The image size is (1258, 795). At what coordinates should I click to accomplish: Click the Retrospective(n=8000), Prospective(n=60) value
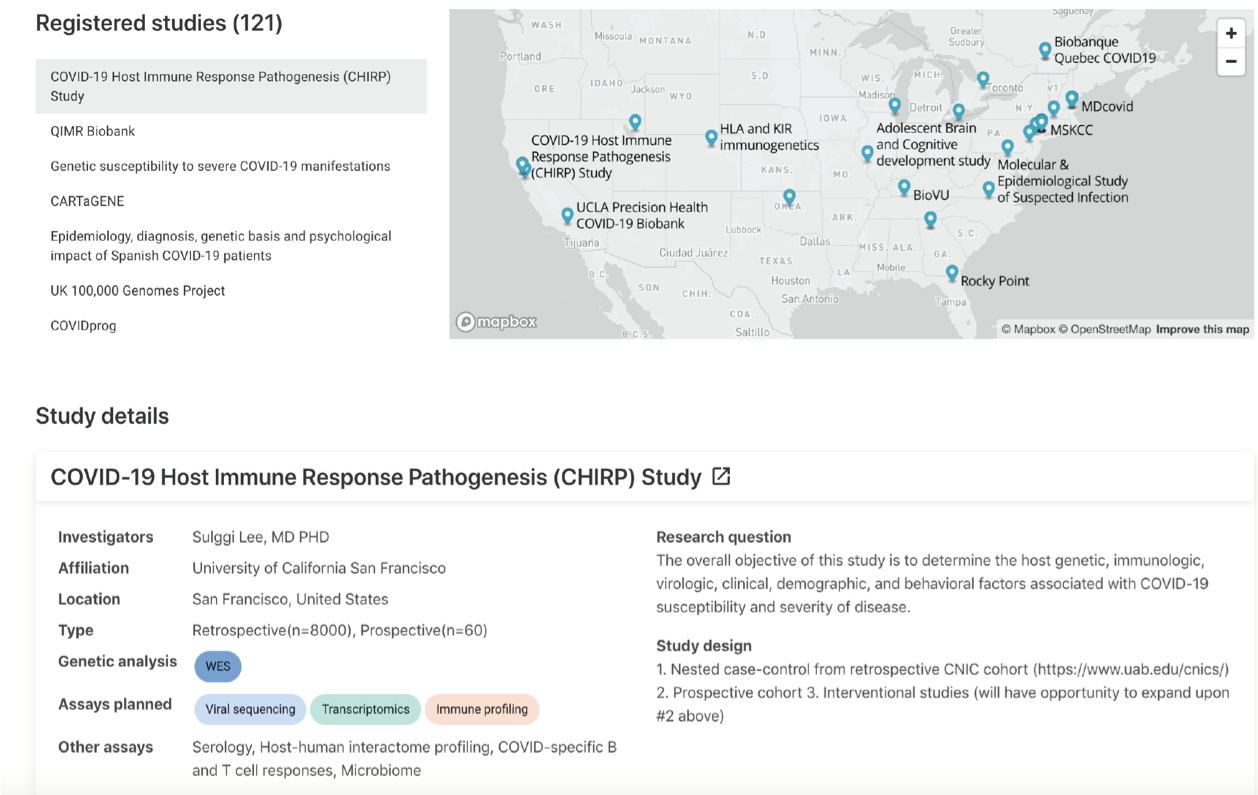[340, 630]
